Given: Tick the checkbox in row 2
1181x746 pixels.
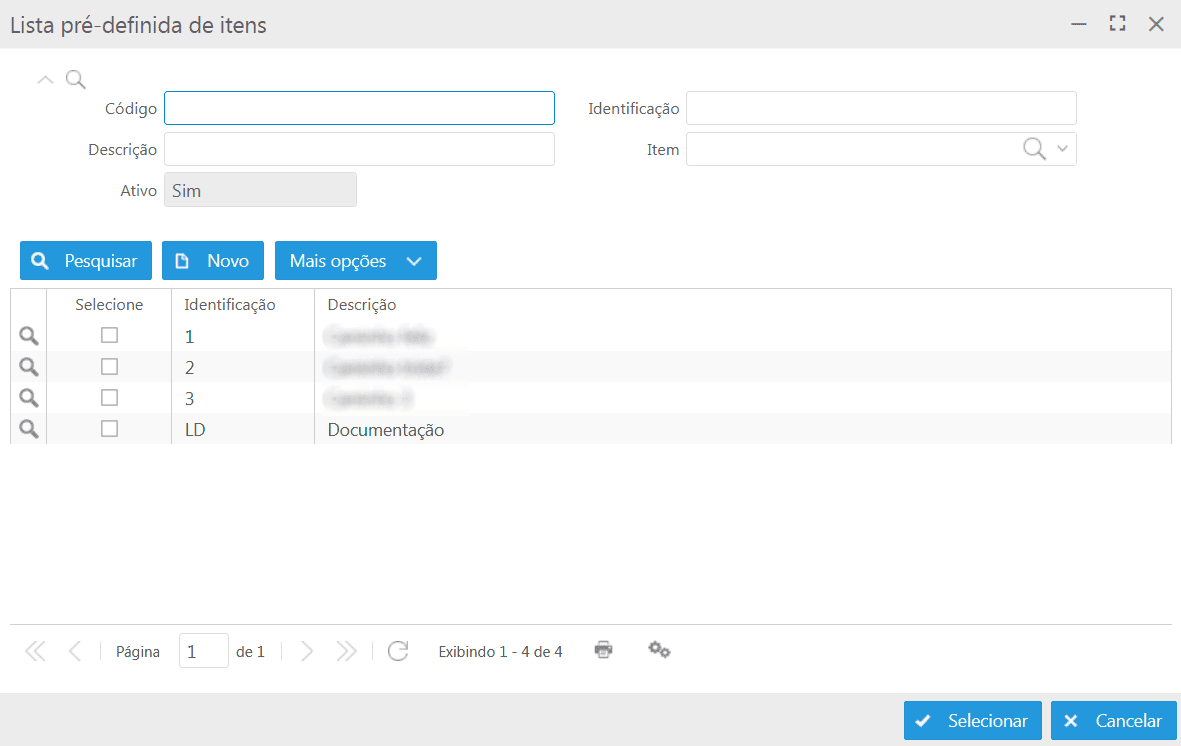Looking at the screenshot, I should [x=110, y=366].
